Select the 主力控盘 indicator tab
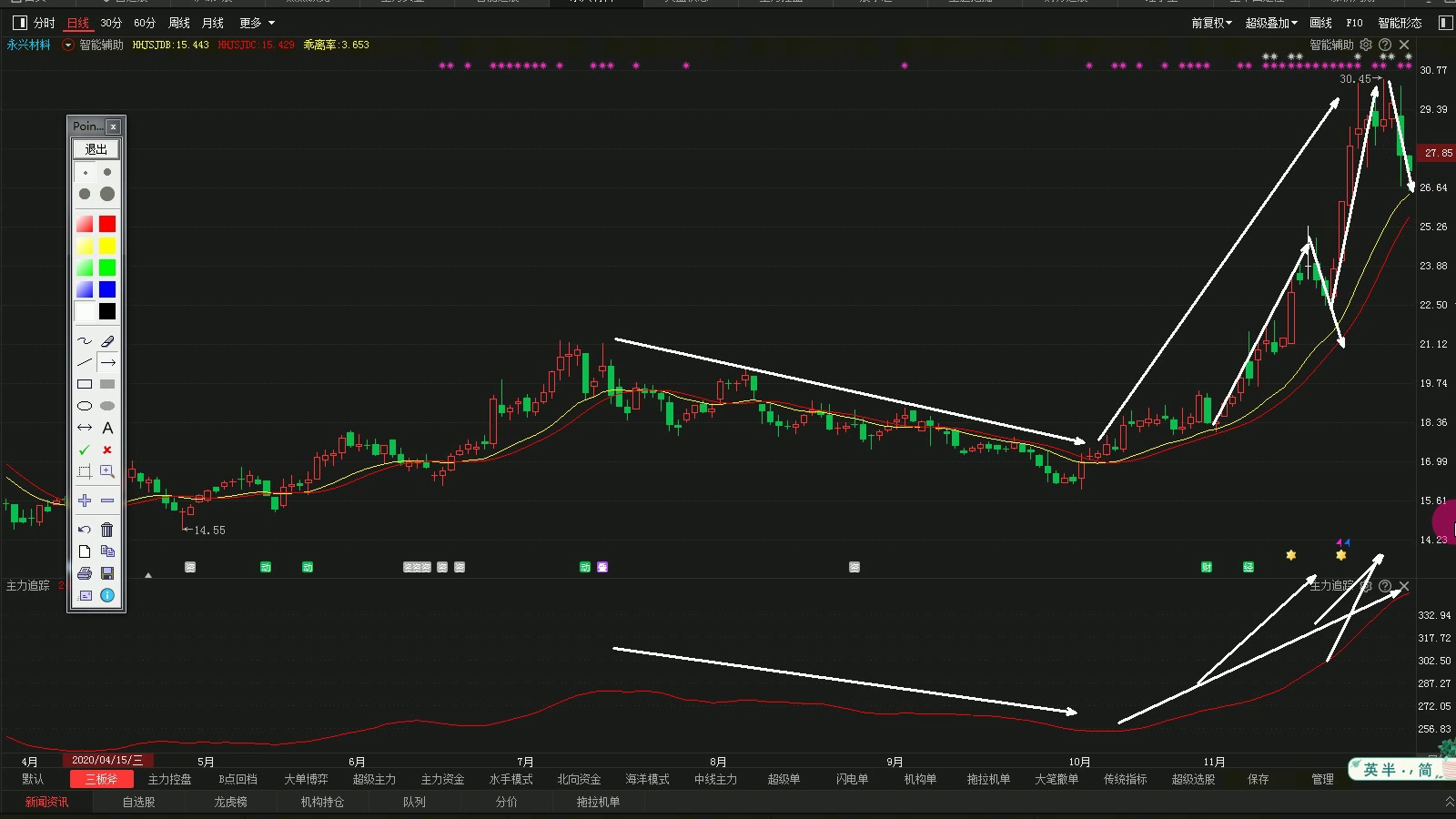This screenshot has width=1456, height=819. click(x=170, y=779)
